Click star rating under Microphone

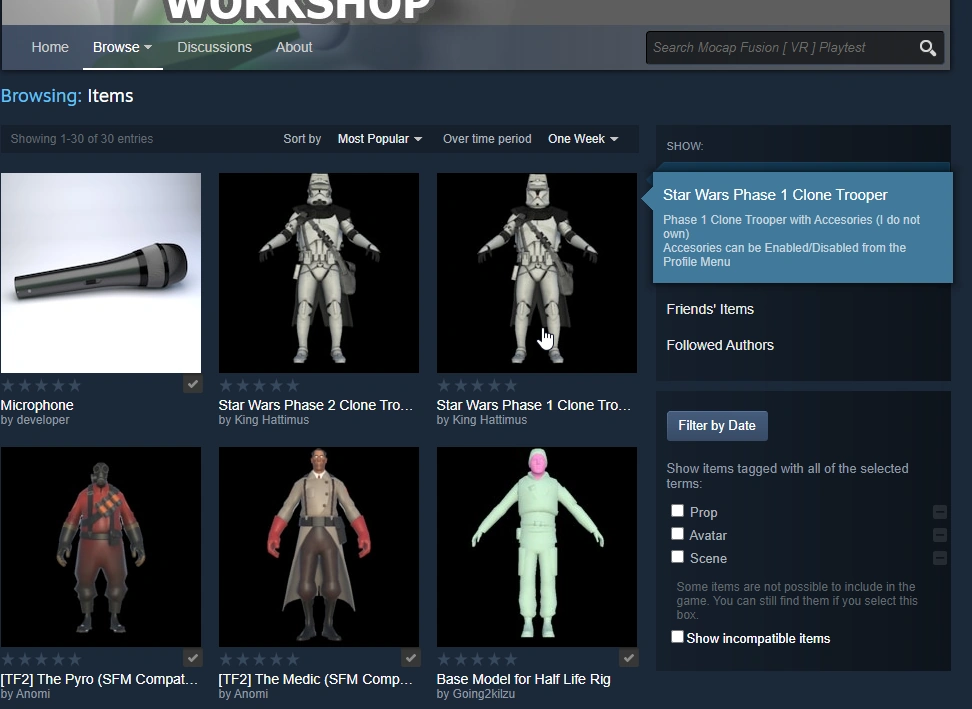coord(41,385)
